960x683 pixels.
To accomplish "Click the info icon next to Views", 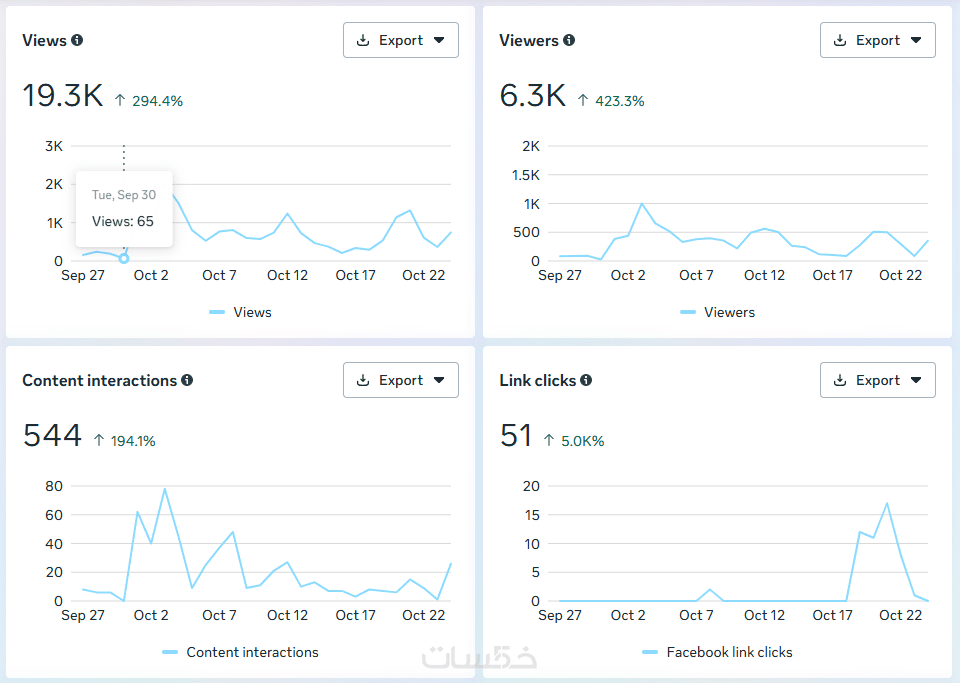I will pos(77,40).
